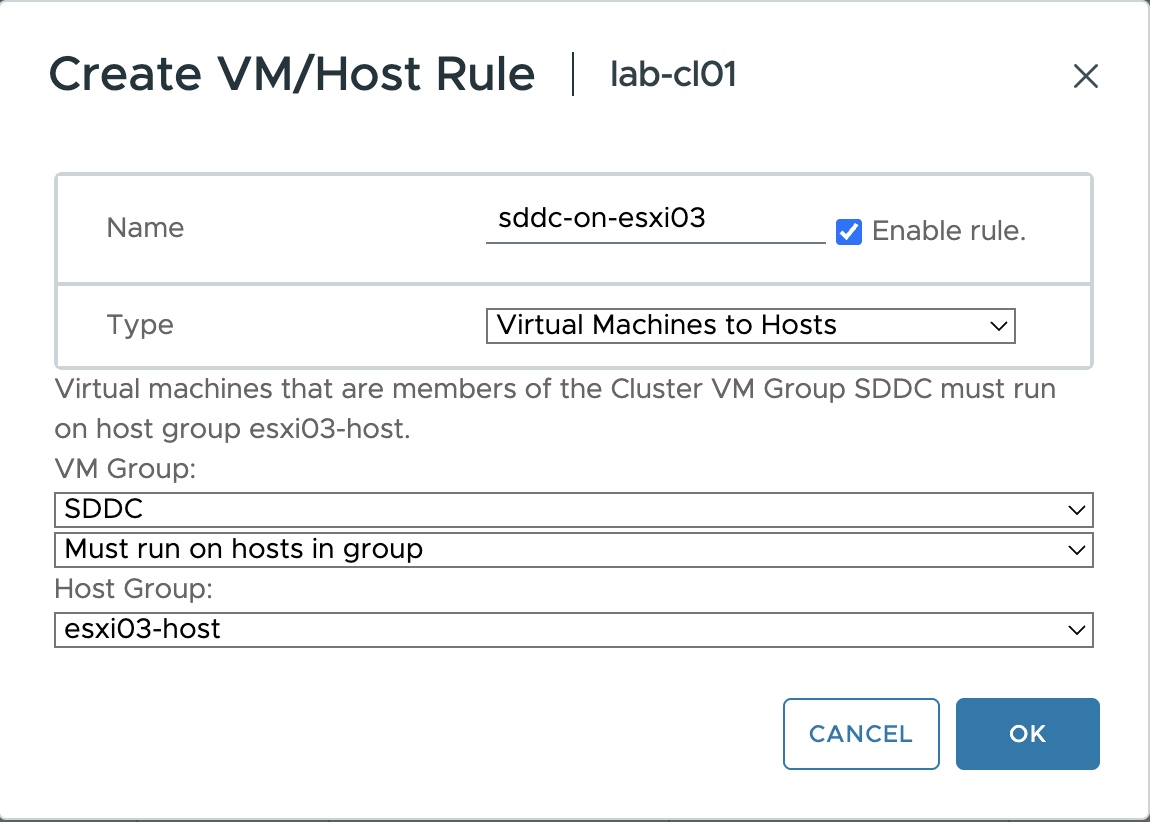Click the rule Name input field
1150x822 pixels.
click(654, 220)
